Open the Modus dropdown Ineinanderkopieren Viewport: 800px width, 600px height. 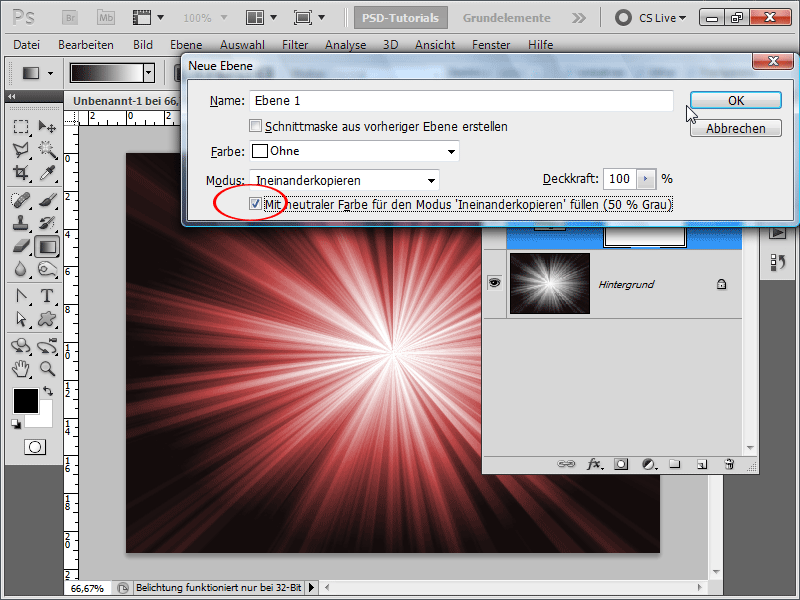point(344,180)
